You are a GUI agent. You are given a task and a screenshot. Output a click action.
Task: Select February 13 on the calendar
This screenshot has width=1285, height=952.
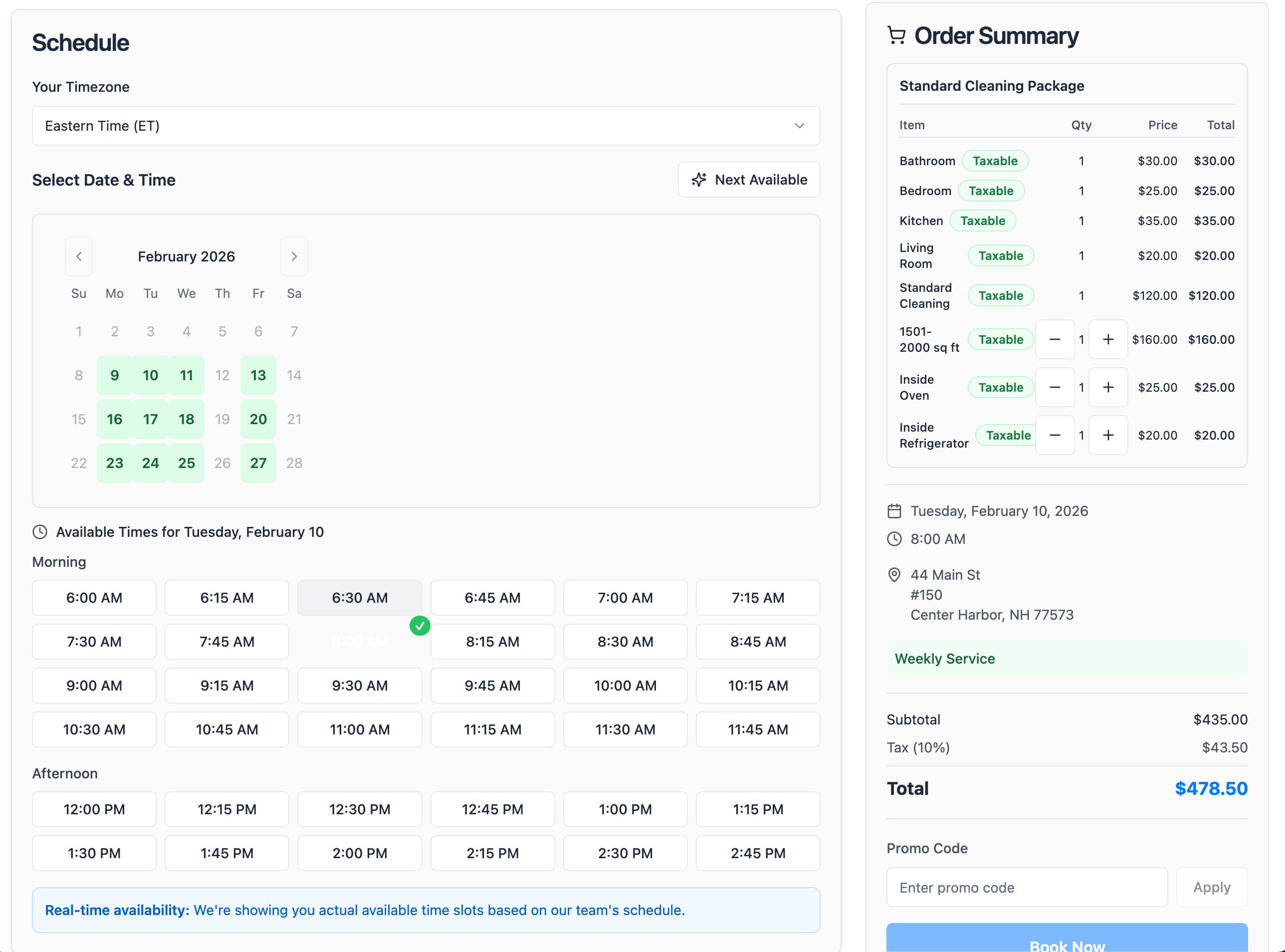pos(258,375)
